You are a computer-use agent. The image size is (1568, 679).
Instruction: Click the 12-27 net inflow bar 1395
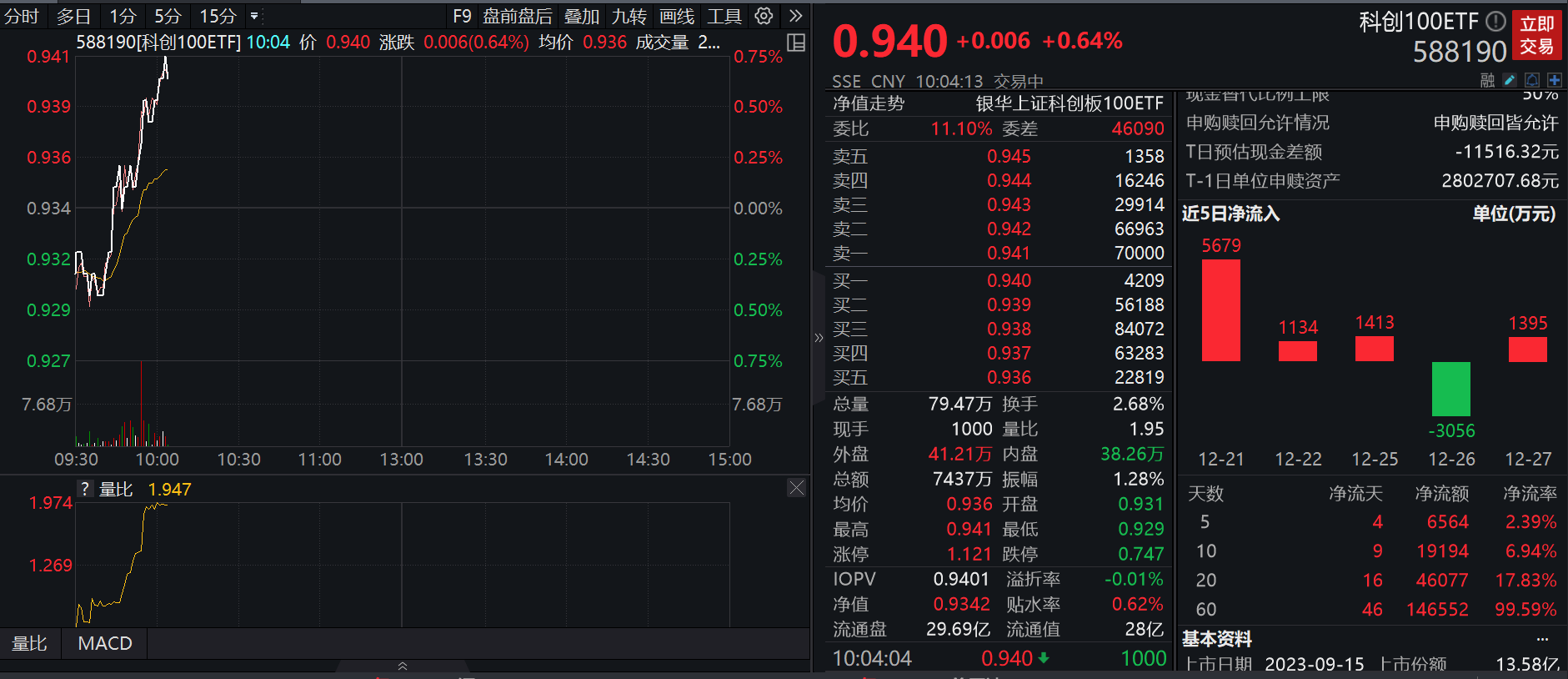tap(1528, 349)
